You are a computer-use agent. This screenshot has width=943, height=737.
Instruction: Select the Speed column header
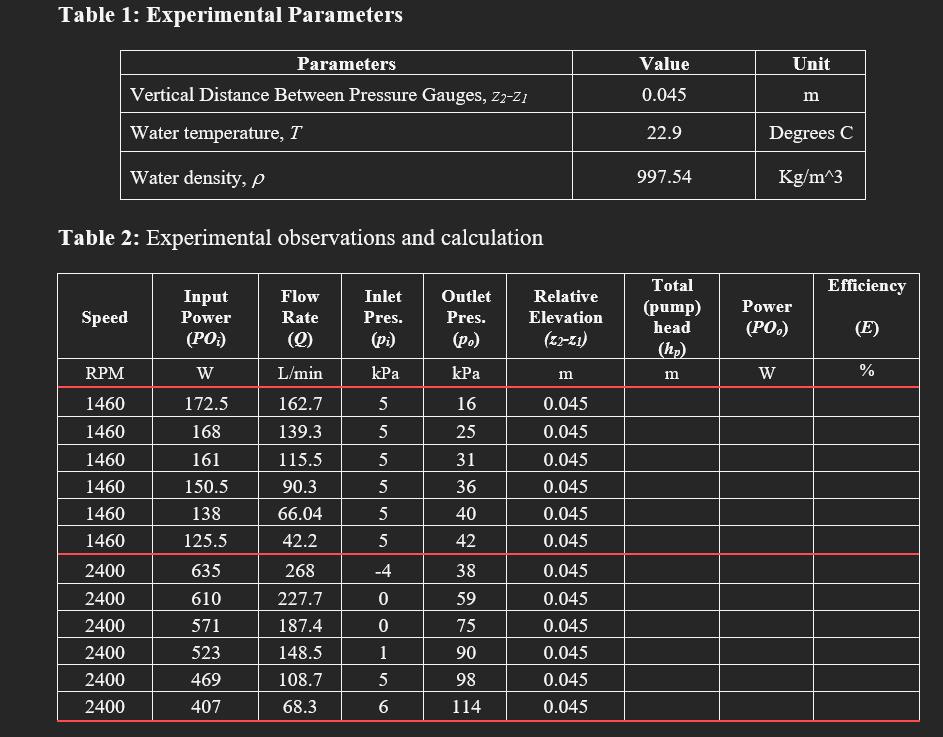104,316
